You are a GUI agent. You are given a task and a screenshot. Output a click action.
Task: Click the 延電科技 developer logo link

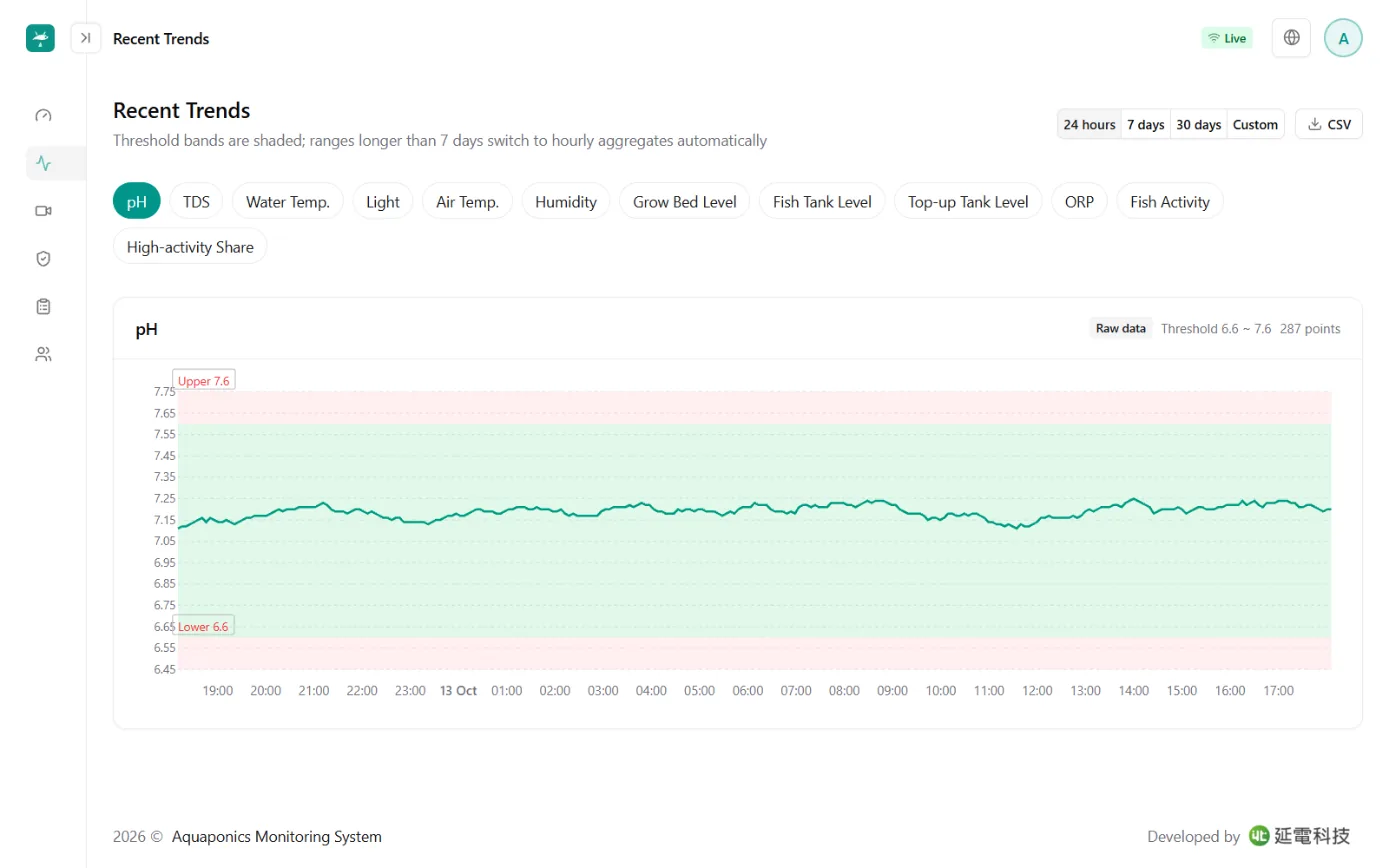1300,836
